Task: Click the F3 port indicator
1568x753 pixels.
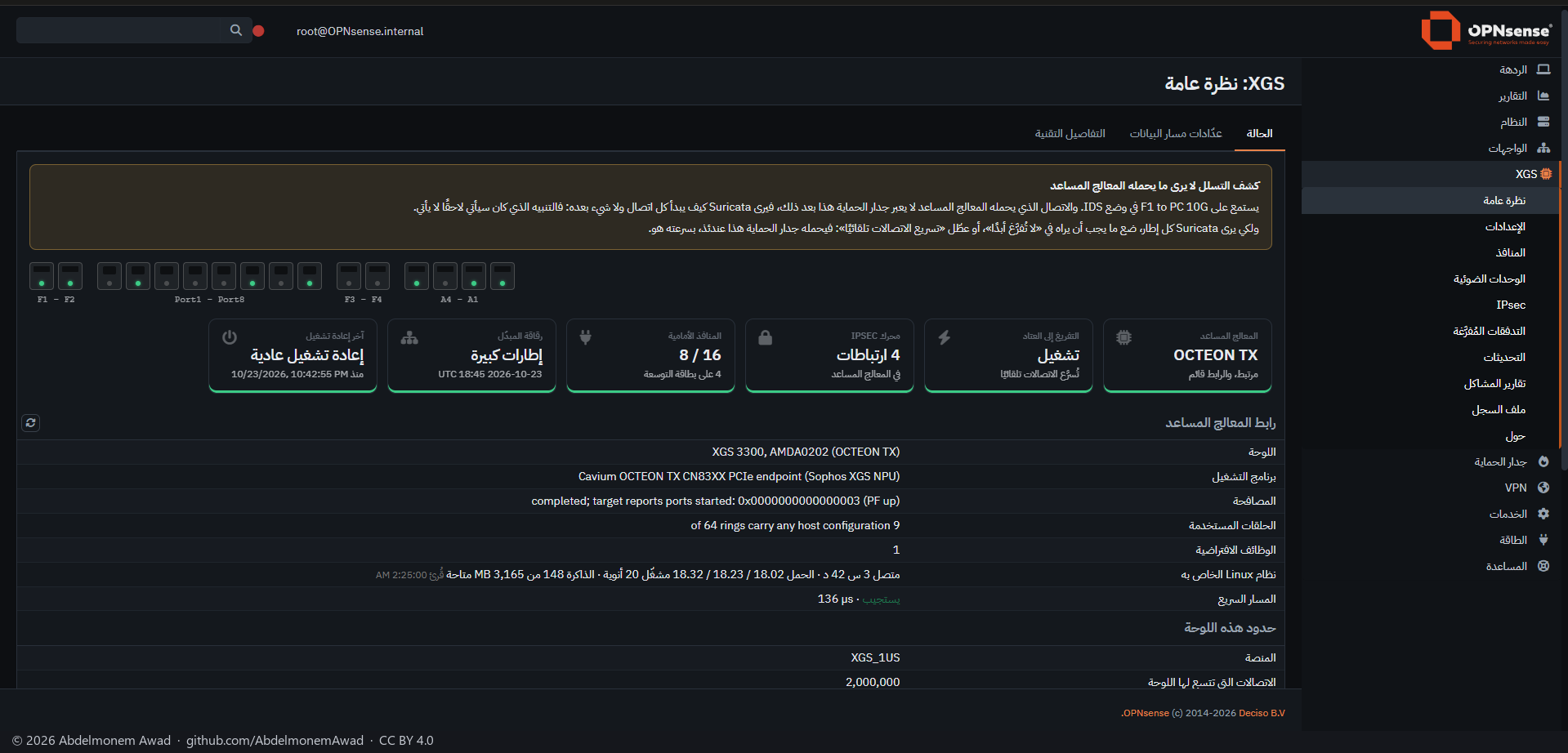Action: pyautogui.click(x=349, y=276)
